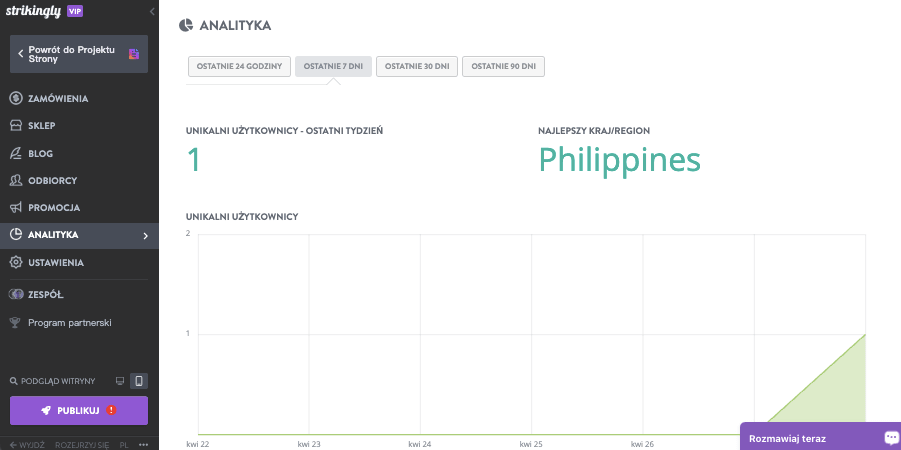Click the pie chart icon beside Analityka heading
Image resolution: width=901 pixels, height=450 pixels.
tap(186, 25)
